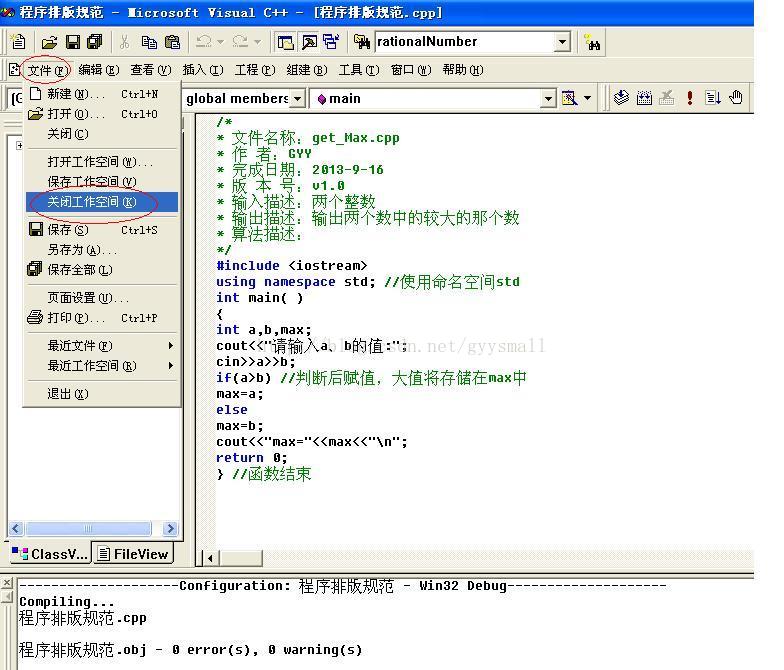Open the 文件(F) menu
The width and height of the screenshot is (784, 670).
pos(46,70)
